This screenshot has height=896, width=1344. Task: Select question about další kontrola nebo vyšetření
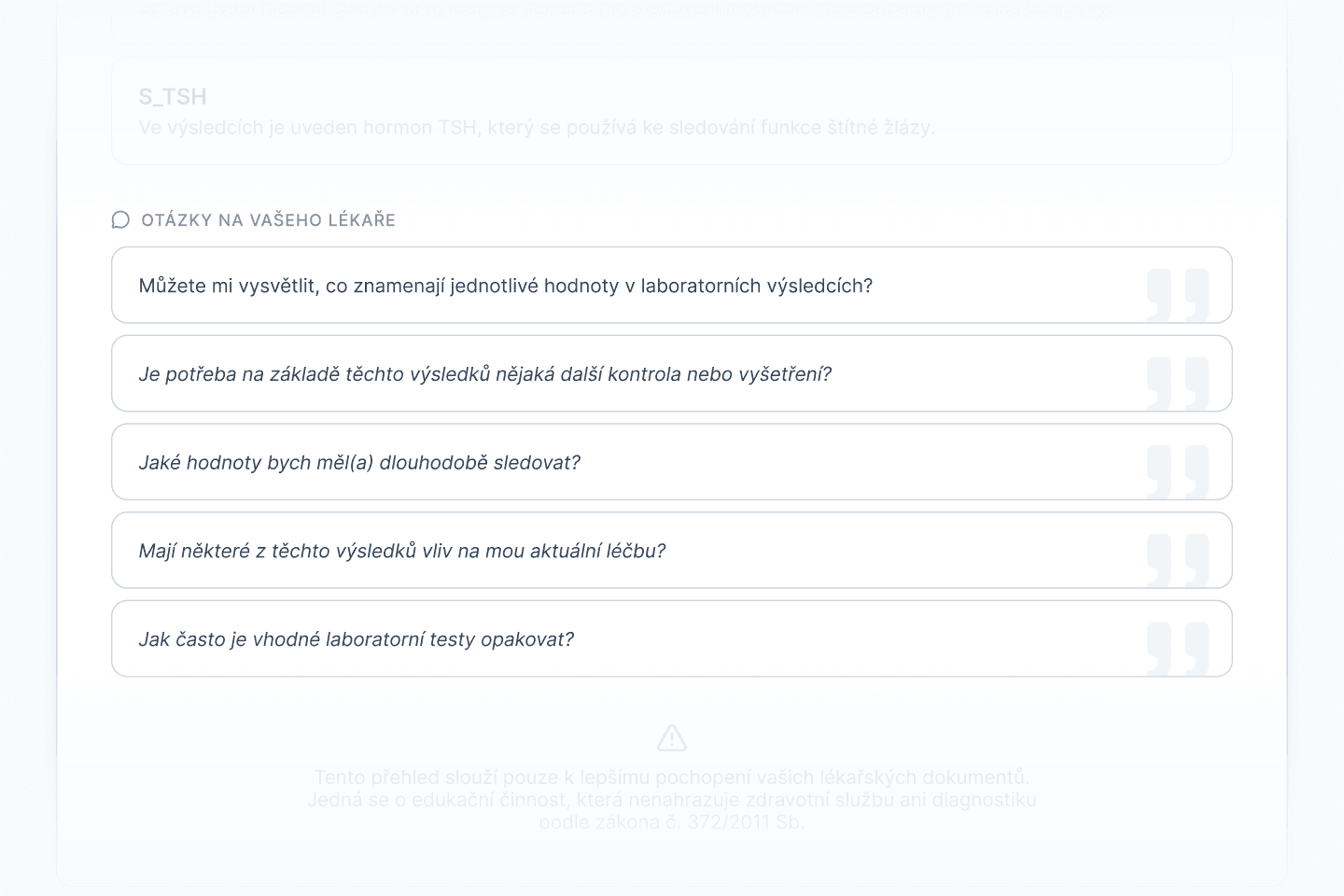coord(484,374)
